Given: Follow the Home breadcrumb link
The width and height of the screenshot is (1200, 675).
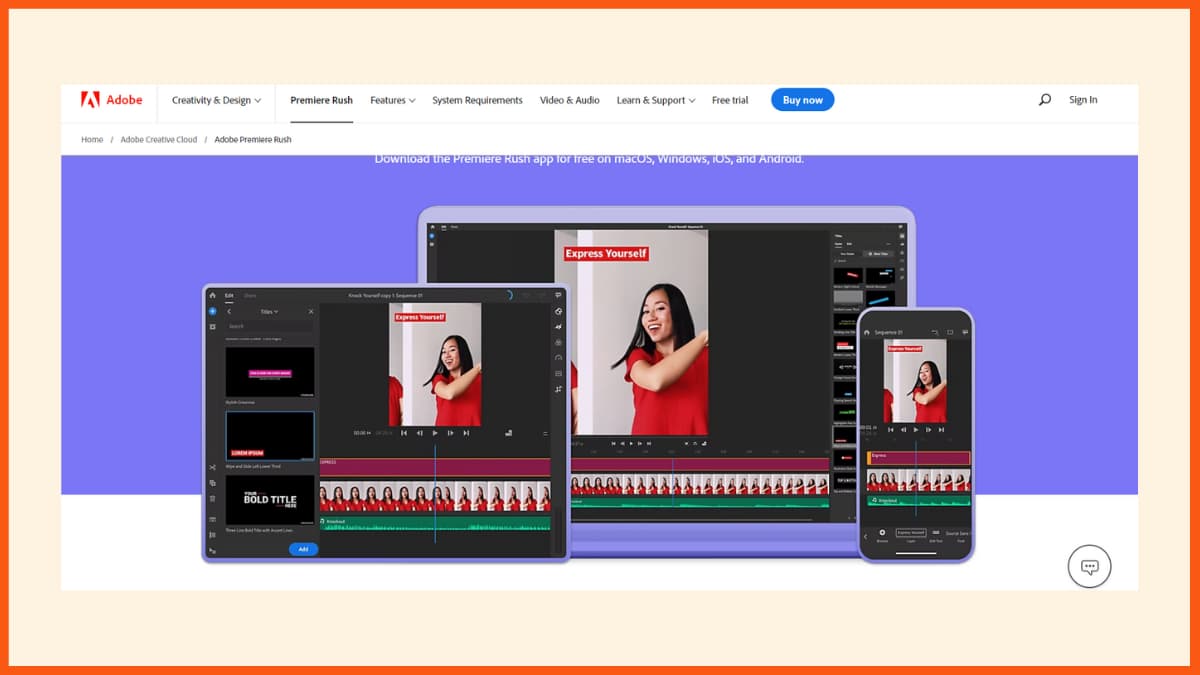Looking at the screenshot, I should tap(91, 139).
